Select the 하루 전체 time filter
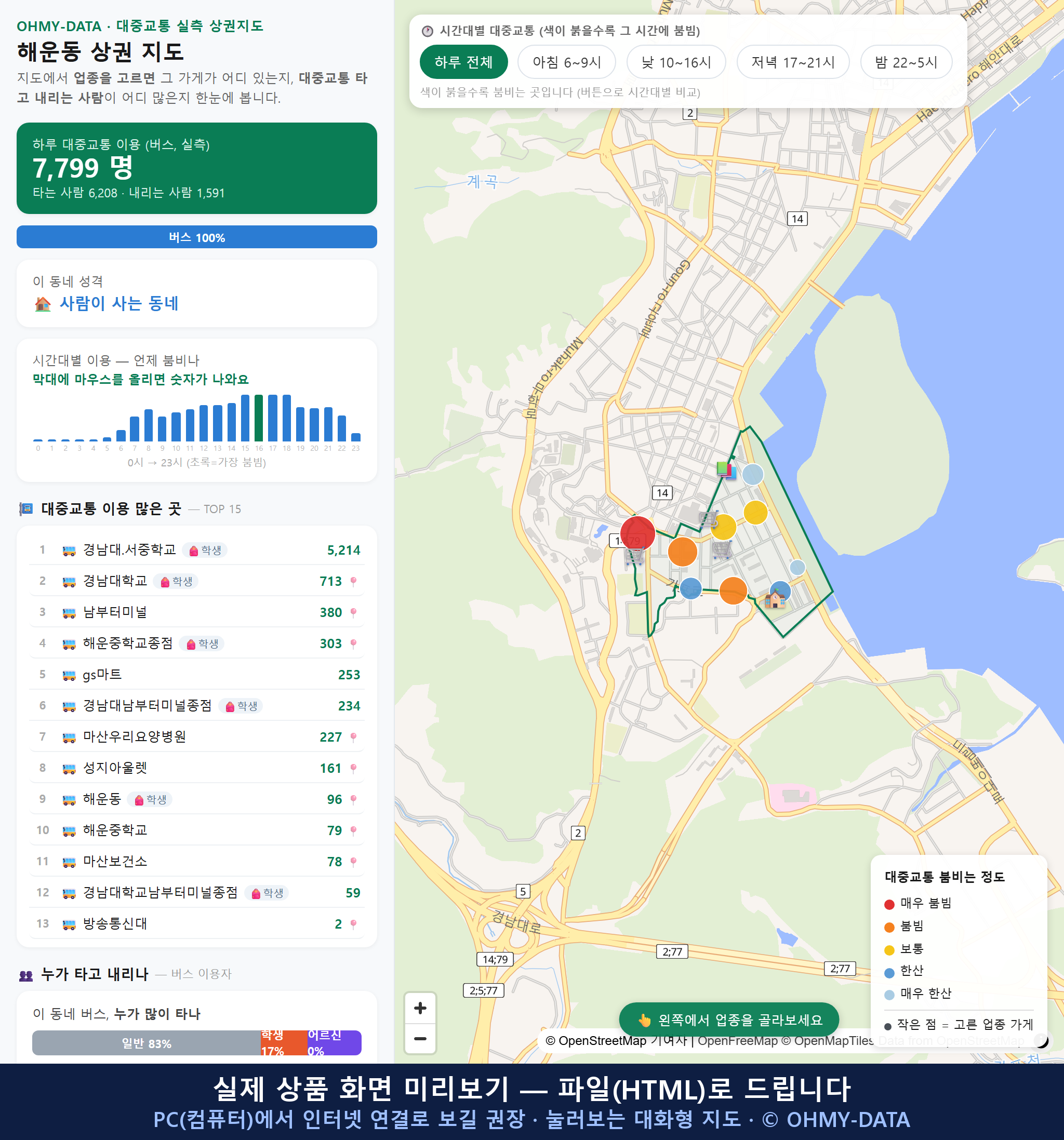Screen dimensions: 1064x1140 tap(463, 62)
